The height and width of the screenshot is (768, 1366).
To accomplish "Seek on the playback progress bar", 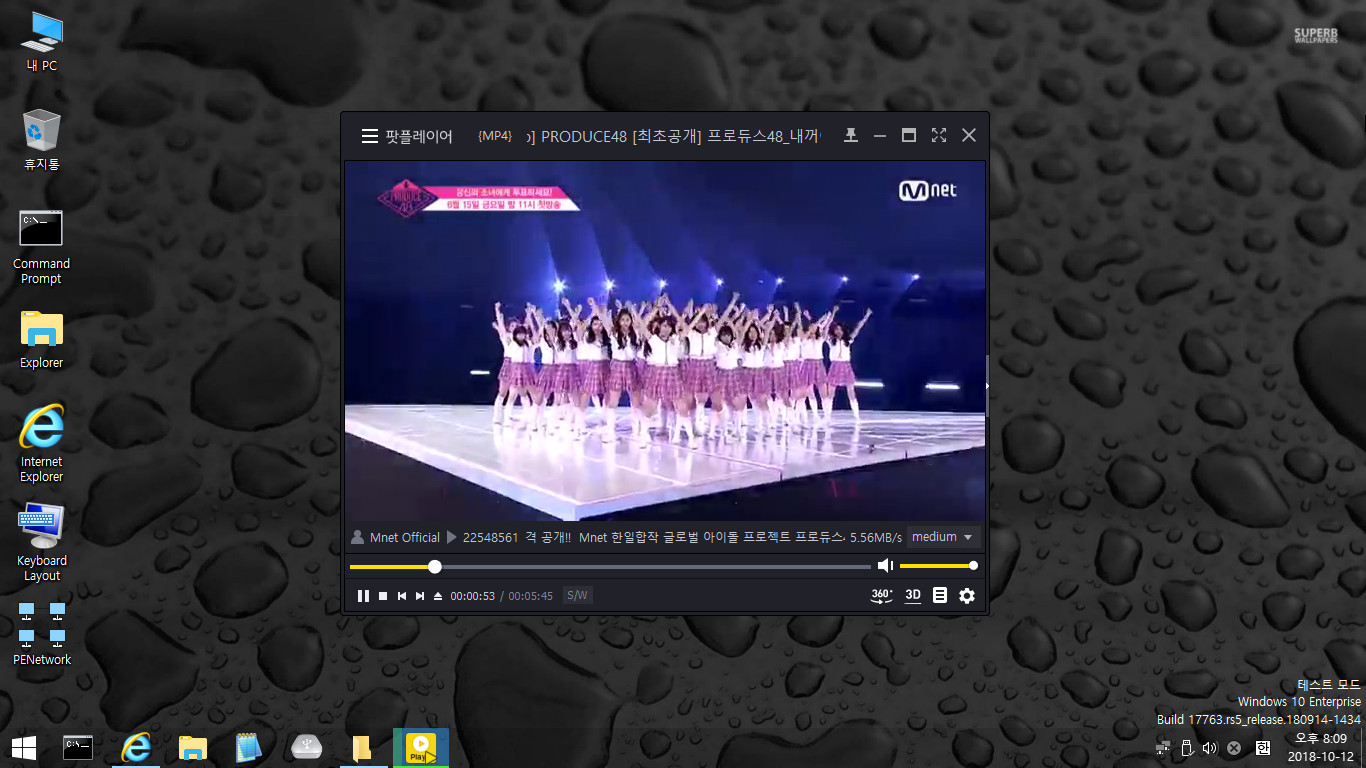I will tap(610, 566).
